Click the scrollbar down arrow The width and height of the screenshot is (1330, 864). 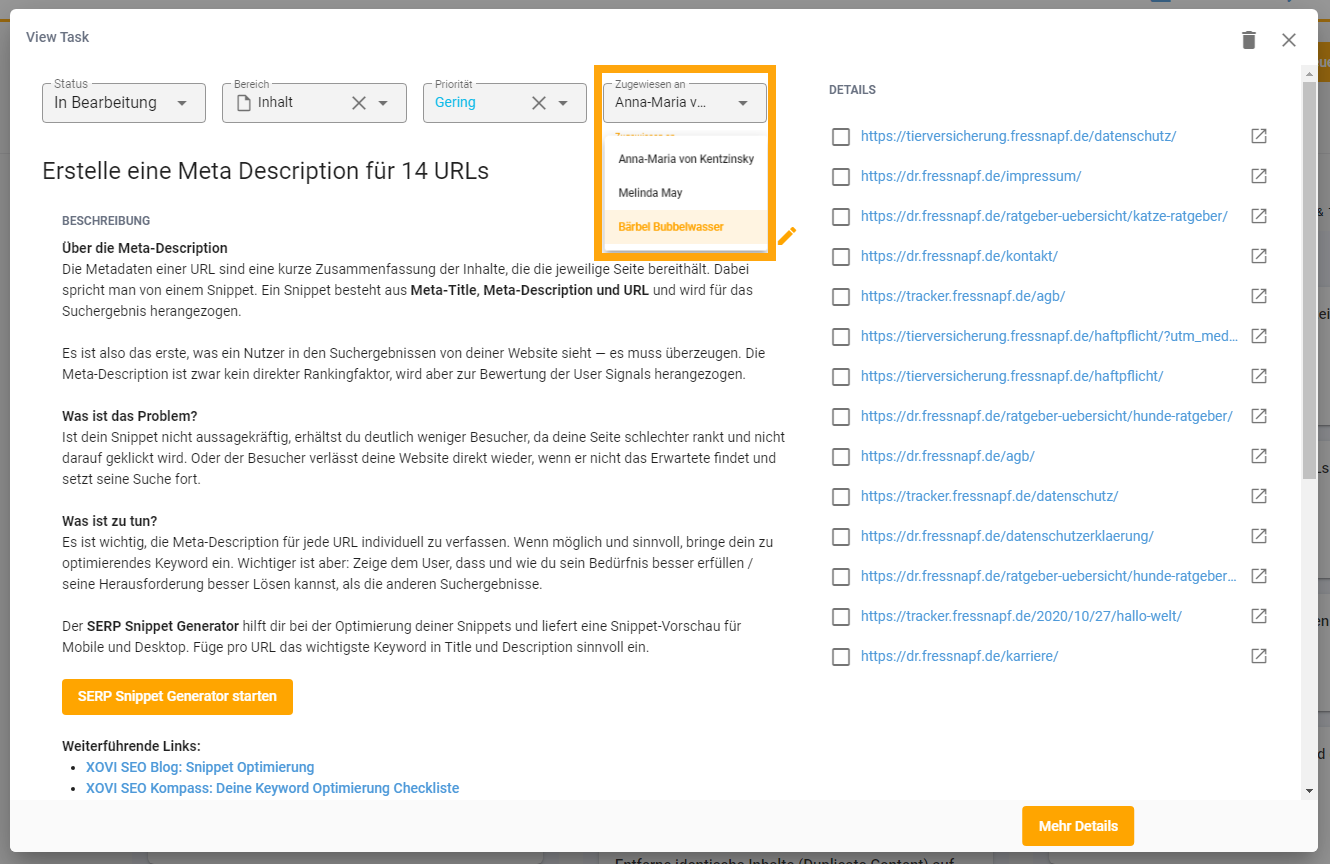click(x=1309, y=791)
